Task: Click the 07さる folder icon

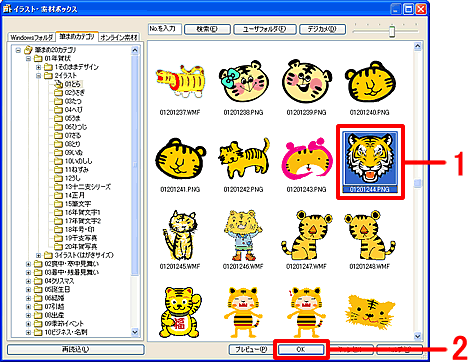Action: [x=59, y=135]
